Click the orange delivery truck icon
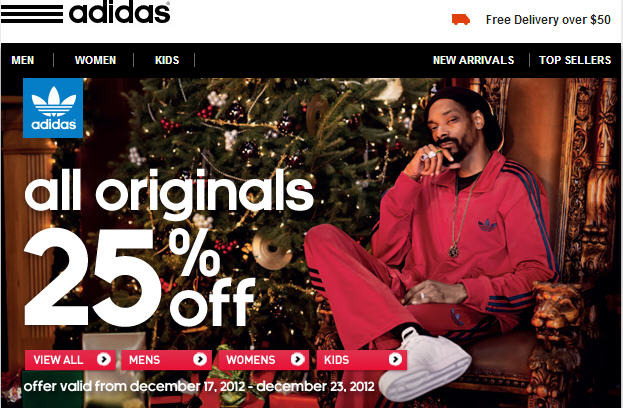623x408 pixels. (x=461, y=19)
